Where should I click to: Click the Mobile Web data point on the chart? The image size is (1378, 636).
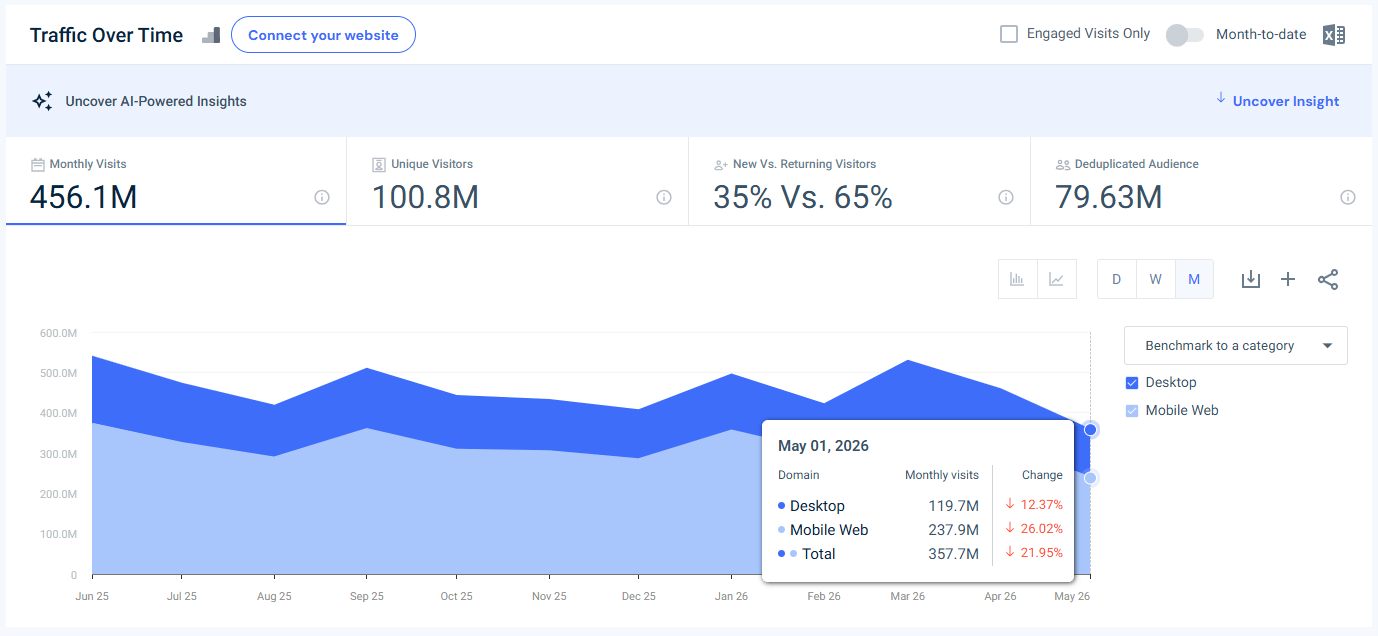(1091, 478)
